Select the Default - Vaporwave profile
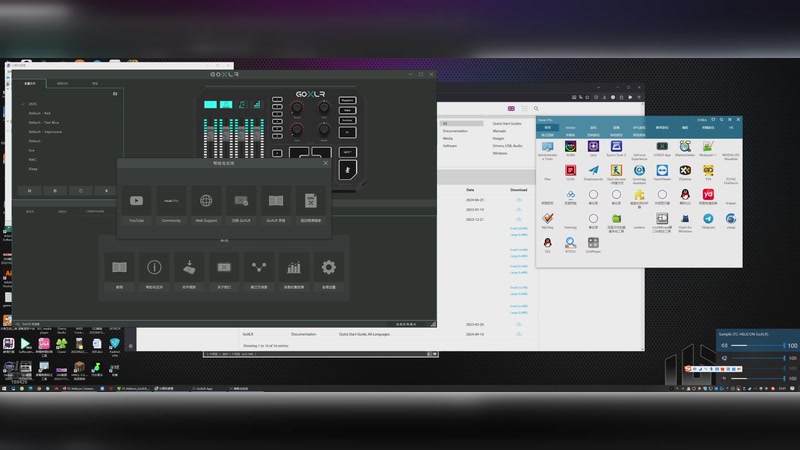 click(x=45, y=132)
